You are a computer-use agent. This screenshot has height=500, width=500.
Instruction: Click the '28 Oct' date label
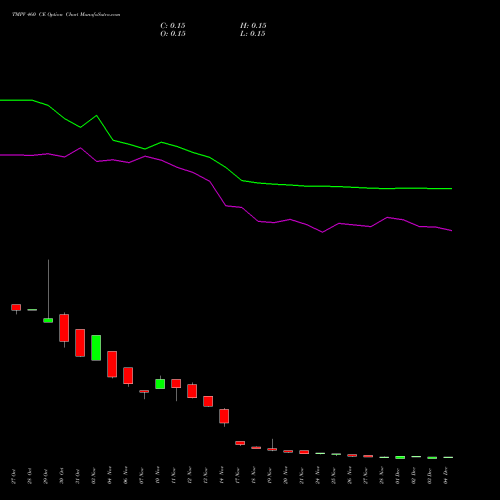30,476
